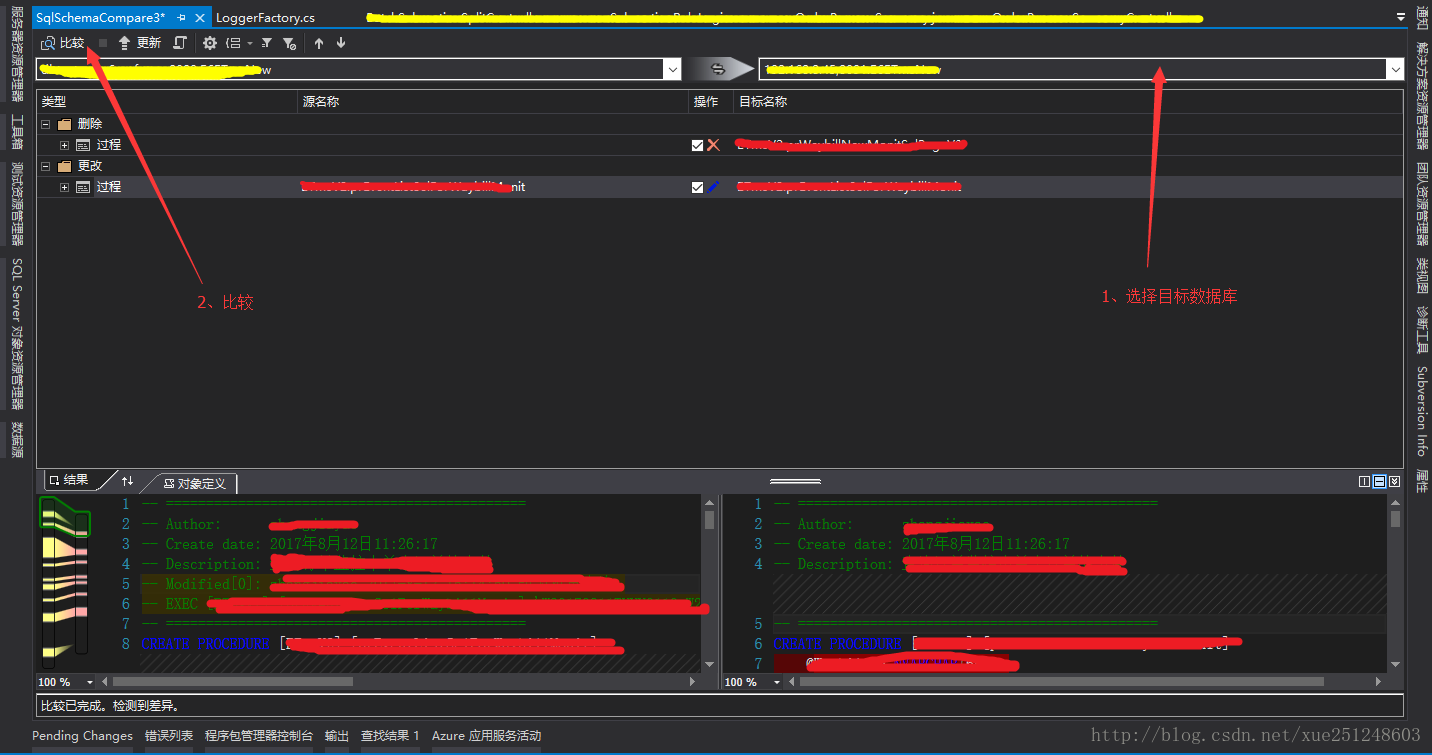The image size is (1432, 755).
Task: Open the 诊断工具 side panel
Action: (1422, 329)
